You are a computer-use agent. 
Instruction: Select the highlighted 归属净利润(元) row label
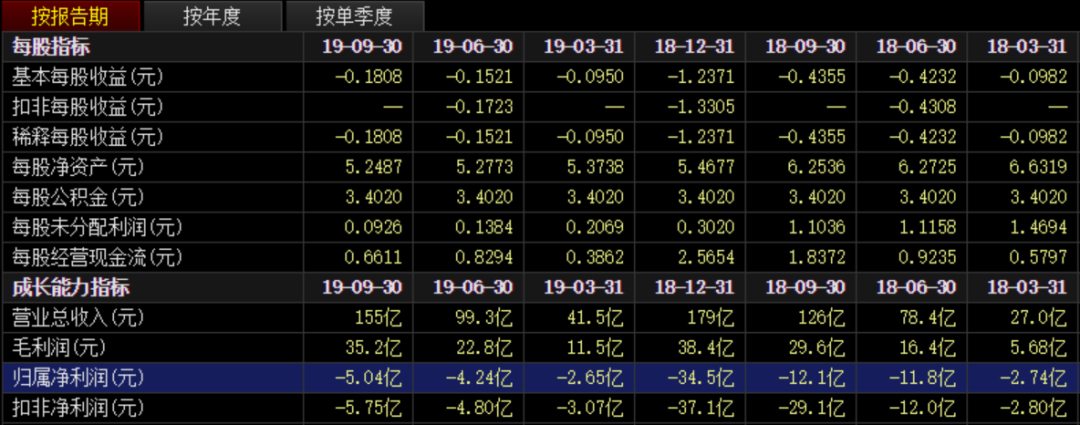pyautogui.click(x=78, y=378)
